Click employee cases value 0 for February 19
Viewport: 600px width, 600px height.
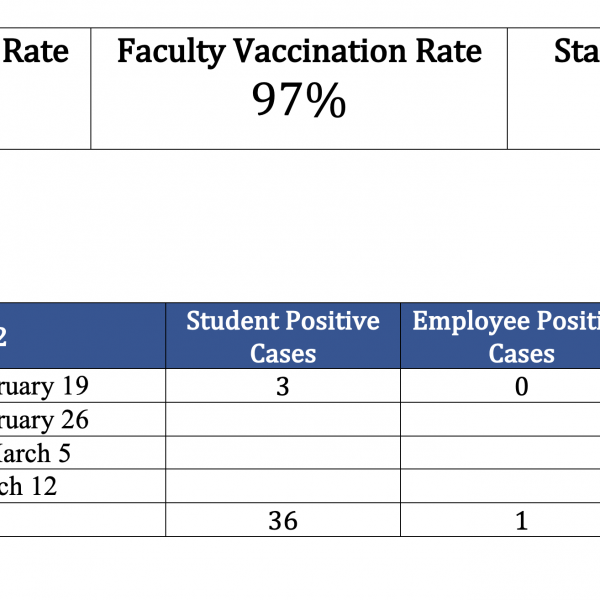coord(521,386)
